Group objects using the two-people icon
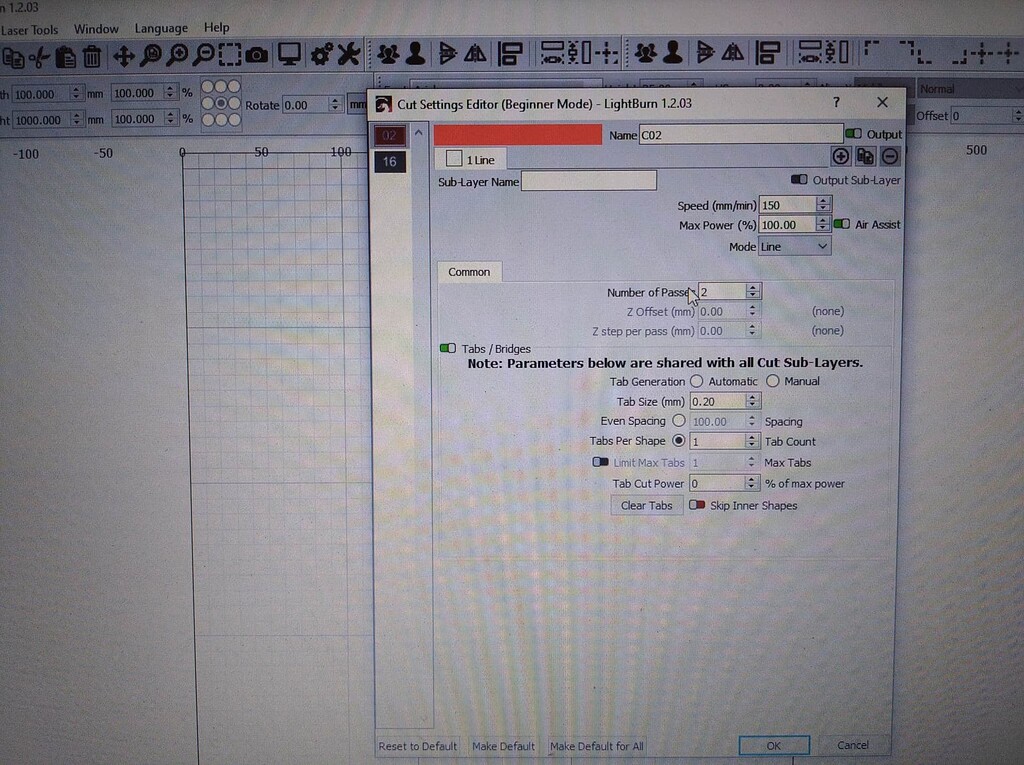 click(x=388, y=57)
